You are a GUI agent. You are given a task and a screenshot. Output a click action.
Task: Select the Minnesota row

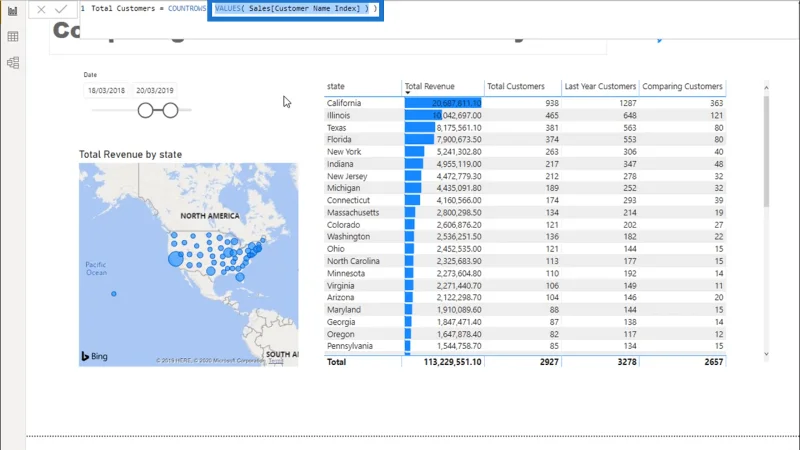525,273
